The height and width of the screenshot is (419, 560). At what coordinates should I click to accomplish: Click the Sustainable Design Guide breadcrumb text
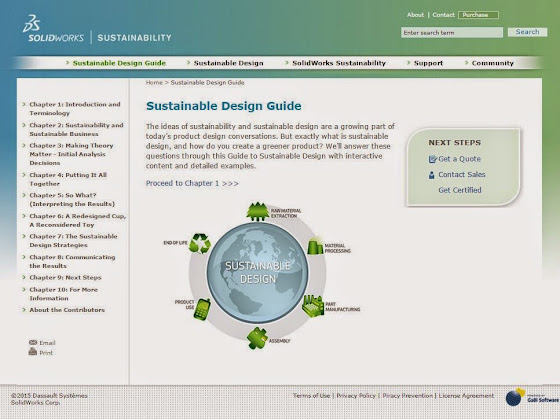(208, 83)
